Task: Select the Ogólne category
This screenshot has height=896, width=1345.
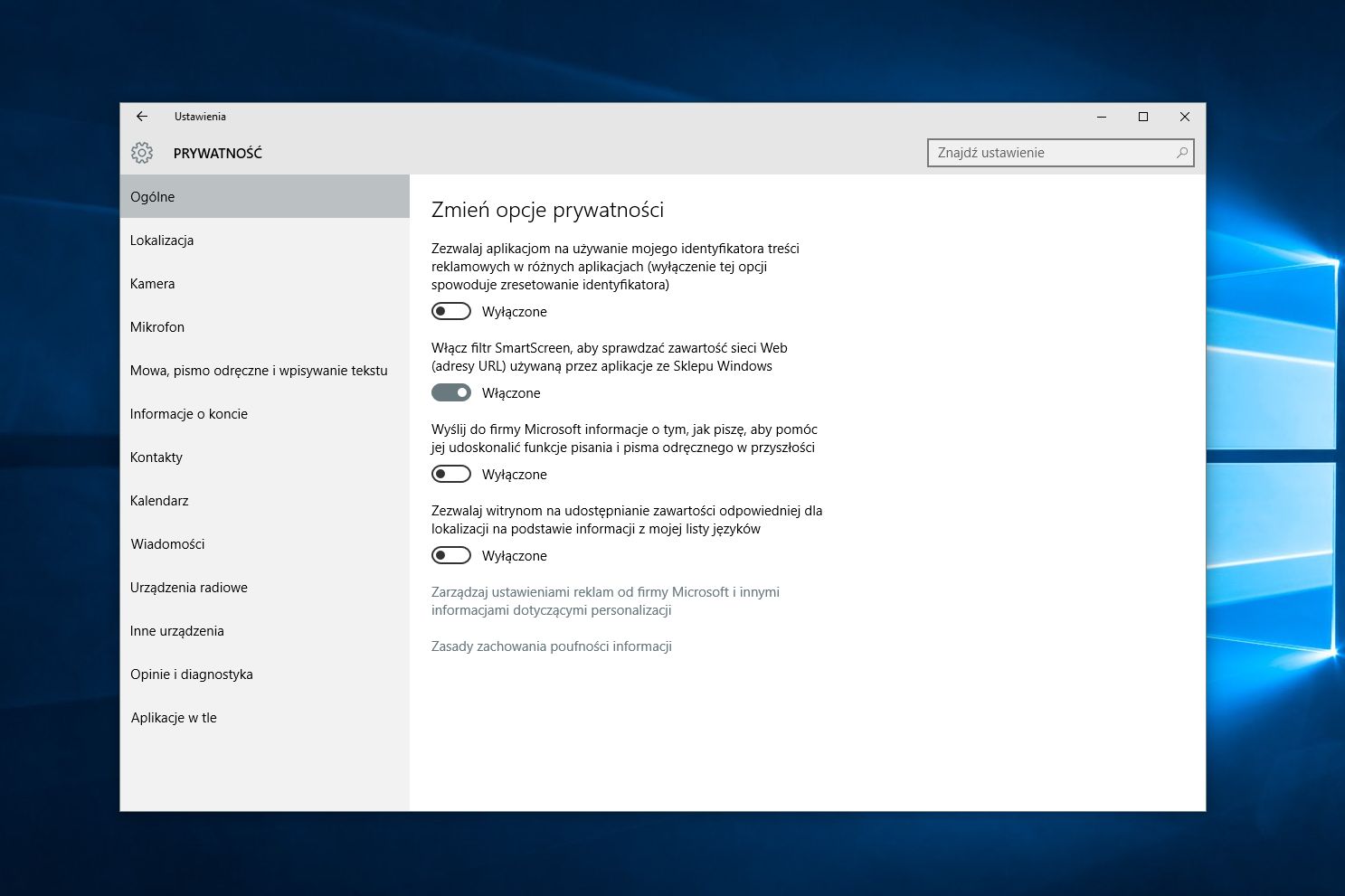Action: (x=265, y=197)
